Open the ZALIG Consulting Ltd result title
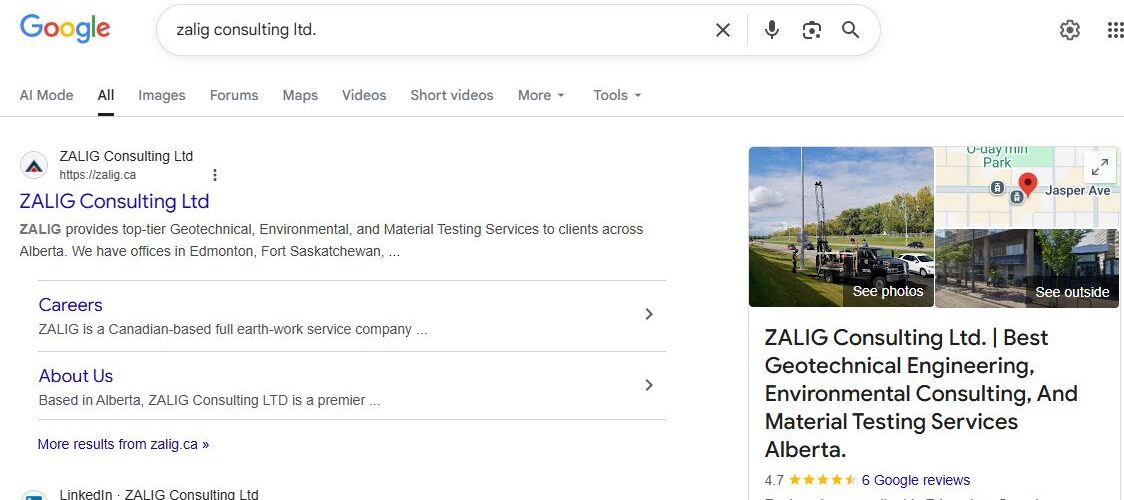 coord(114,201)
